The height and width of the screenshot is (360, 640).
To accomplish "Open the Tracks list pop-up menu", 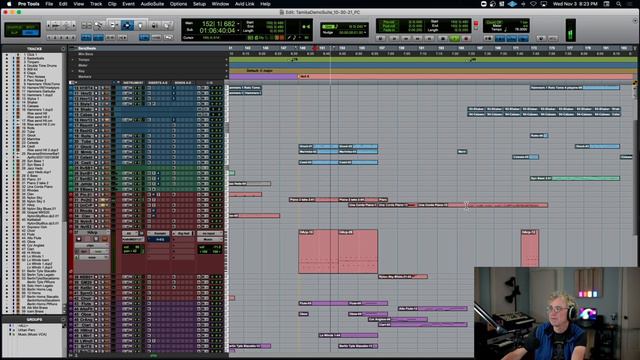I will click(x=63, y=49).
